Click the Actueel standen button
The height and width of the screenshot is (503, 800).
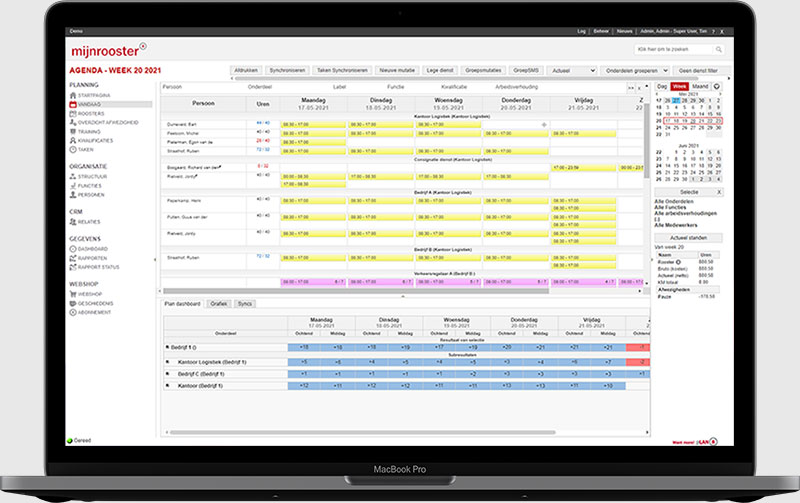point(690,236)
